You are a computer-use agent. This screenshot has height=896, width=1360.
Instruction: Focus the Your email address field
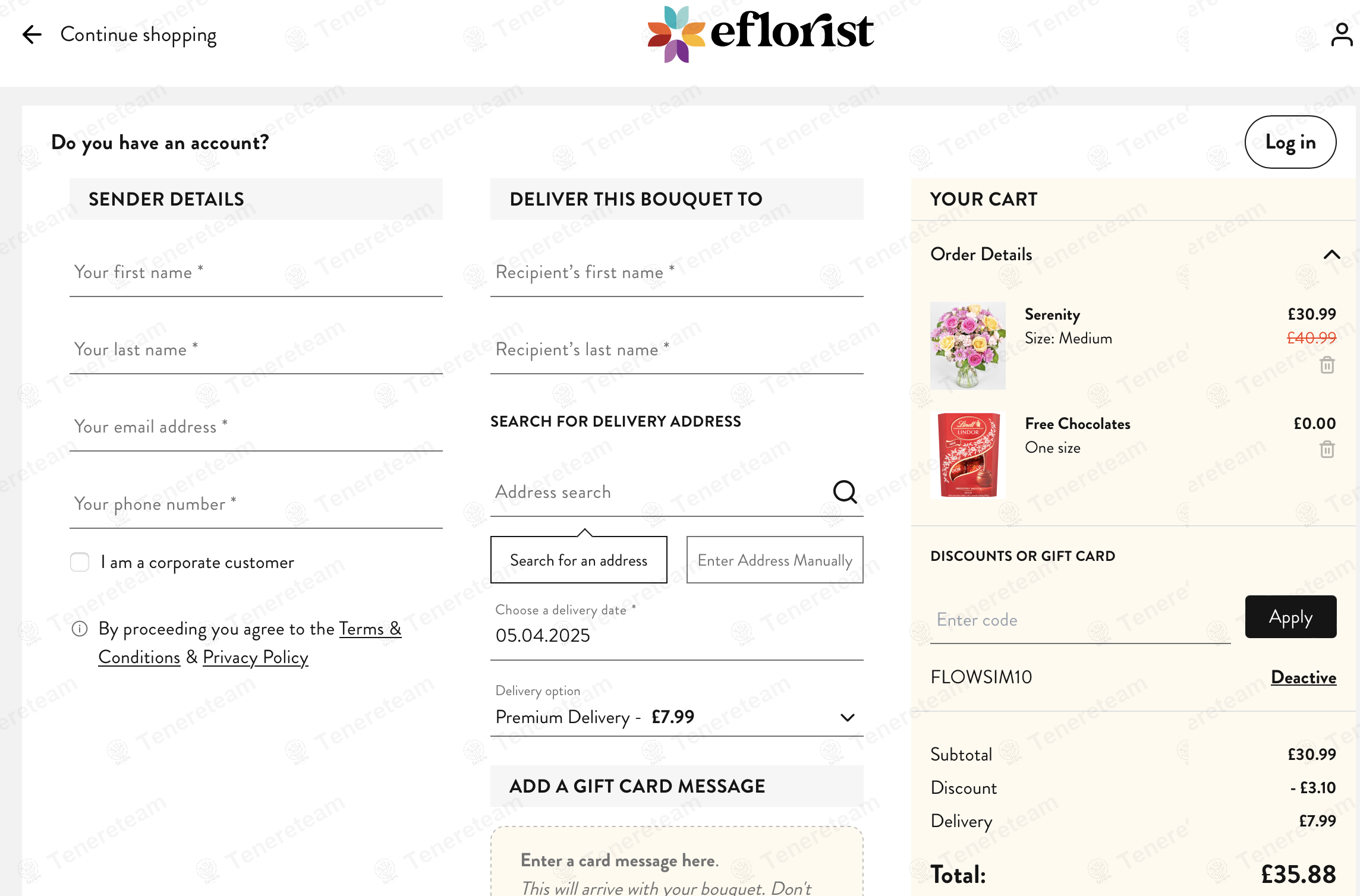tap(256, 427)
